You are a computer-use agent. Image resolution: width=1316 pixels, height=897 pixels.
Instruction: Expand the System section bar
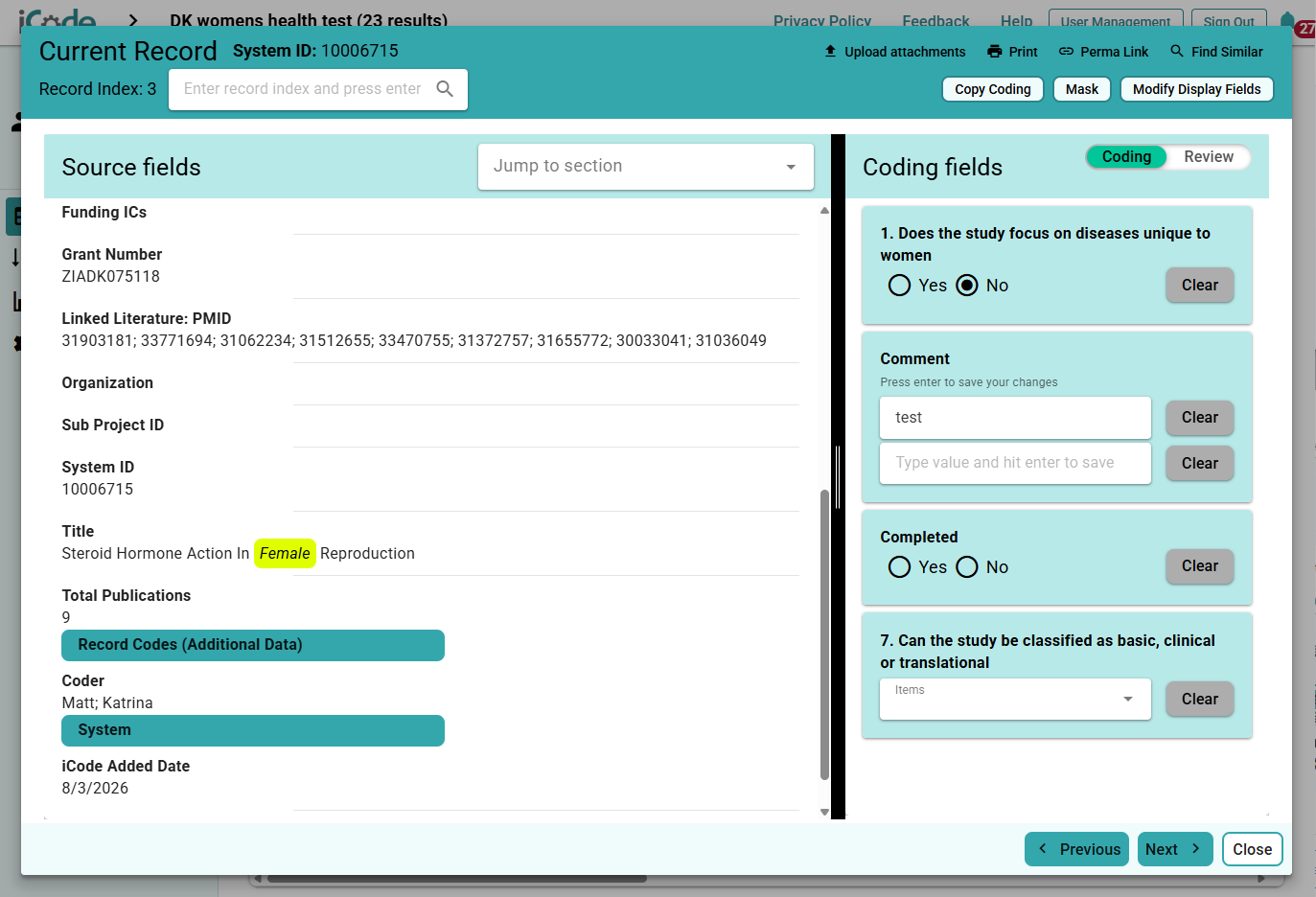[x=253, y=730]
